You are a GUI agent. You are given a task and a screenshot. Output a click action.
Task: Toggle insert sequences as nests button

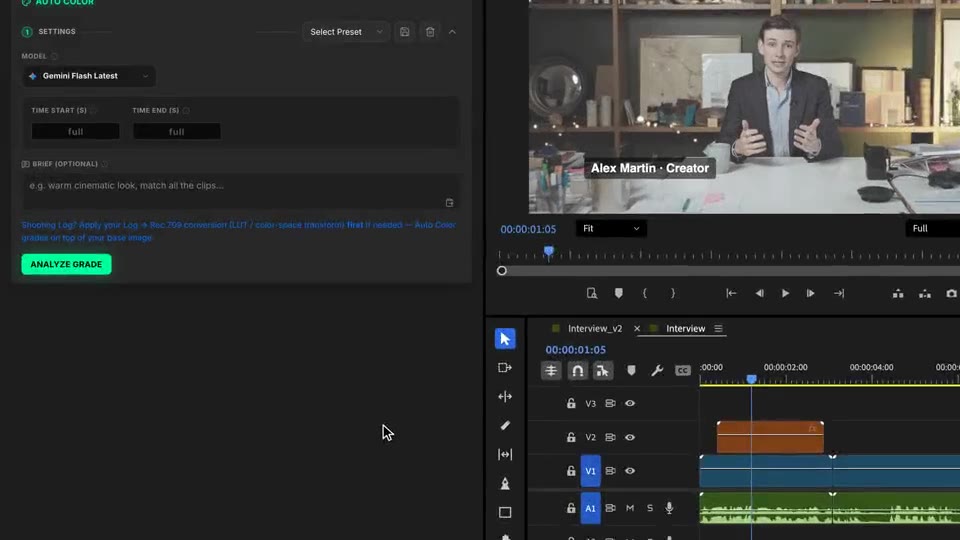pyautogui.click(x=551, y=370)
